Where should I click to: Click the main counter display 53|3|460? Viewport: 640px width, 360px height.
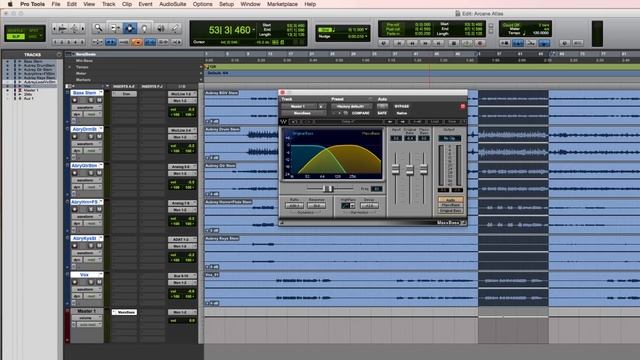[229, 30]
